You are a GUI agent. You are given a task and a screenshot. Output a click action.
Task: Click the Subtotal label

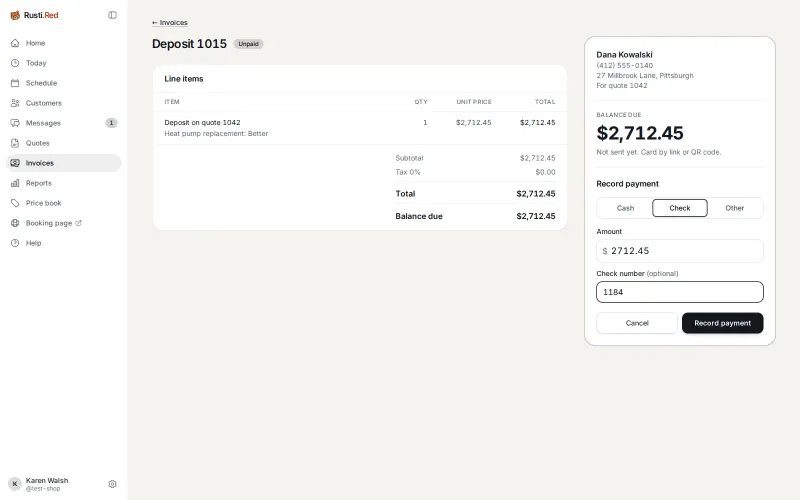409,158
